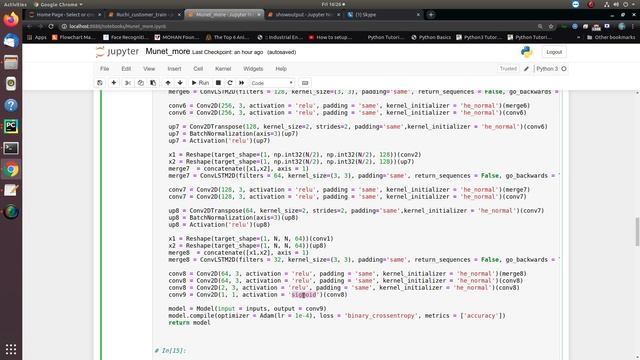640x360 pixels.
Task: Open the Apps bookmark shortcut
Action: [37, 37]
